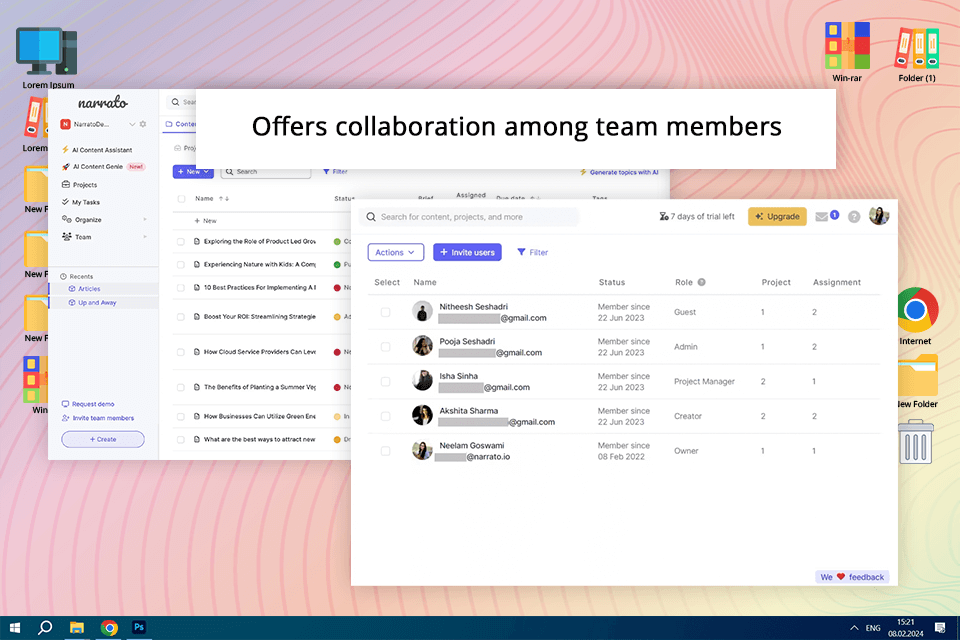The height and width of the screenshot is (640, 960).
Task: Click the Narrato logo
Action: pos(103,103)
